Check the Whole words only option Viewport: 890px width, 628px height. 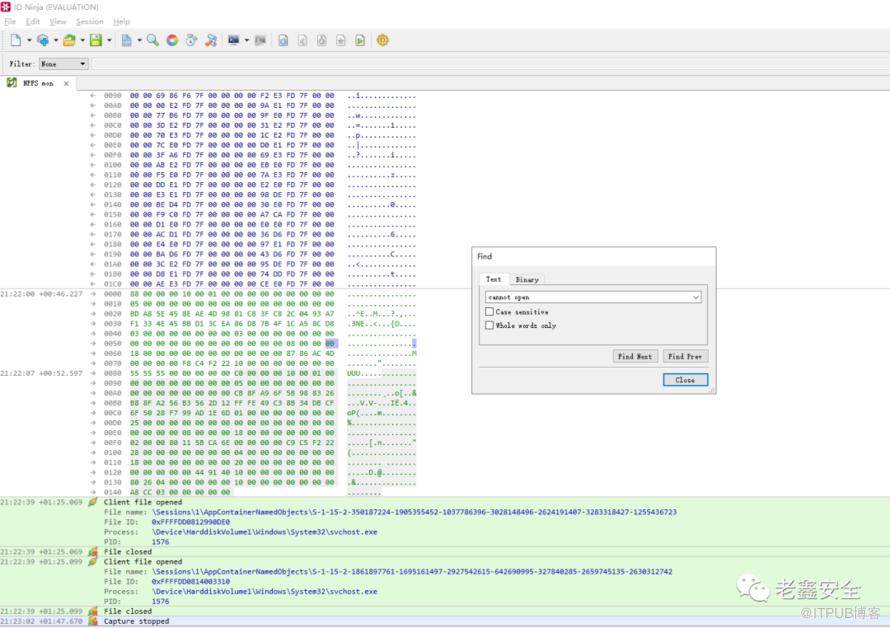[489, 325]
